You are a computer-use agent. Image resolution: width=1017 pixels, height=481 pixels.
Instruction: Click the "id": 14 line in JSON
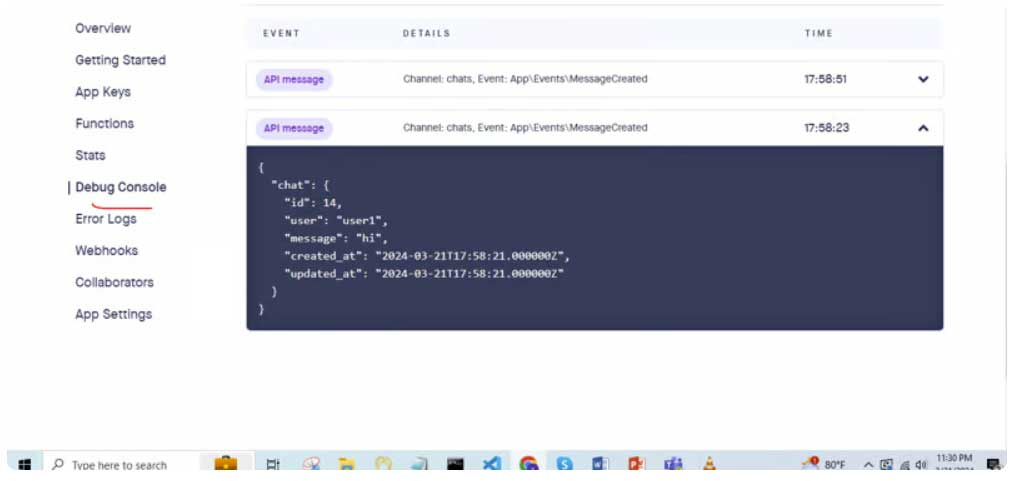313,203
